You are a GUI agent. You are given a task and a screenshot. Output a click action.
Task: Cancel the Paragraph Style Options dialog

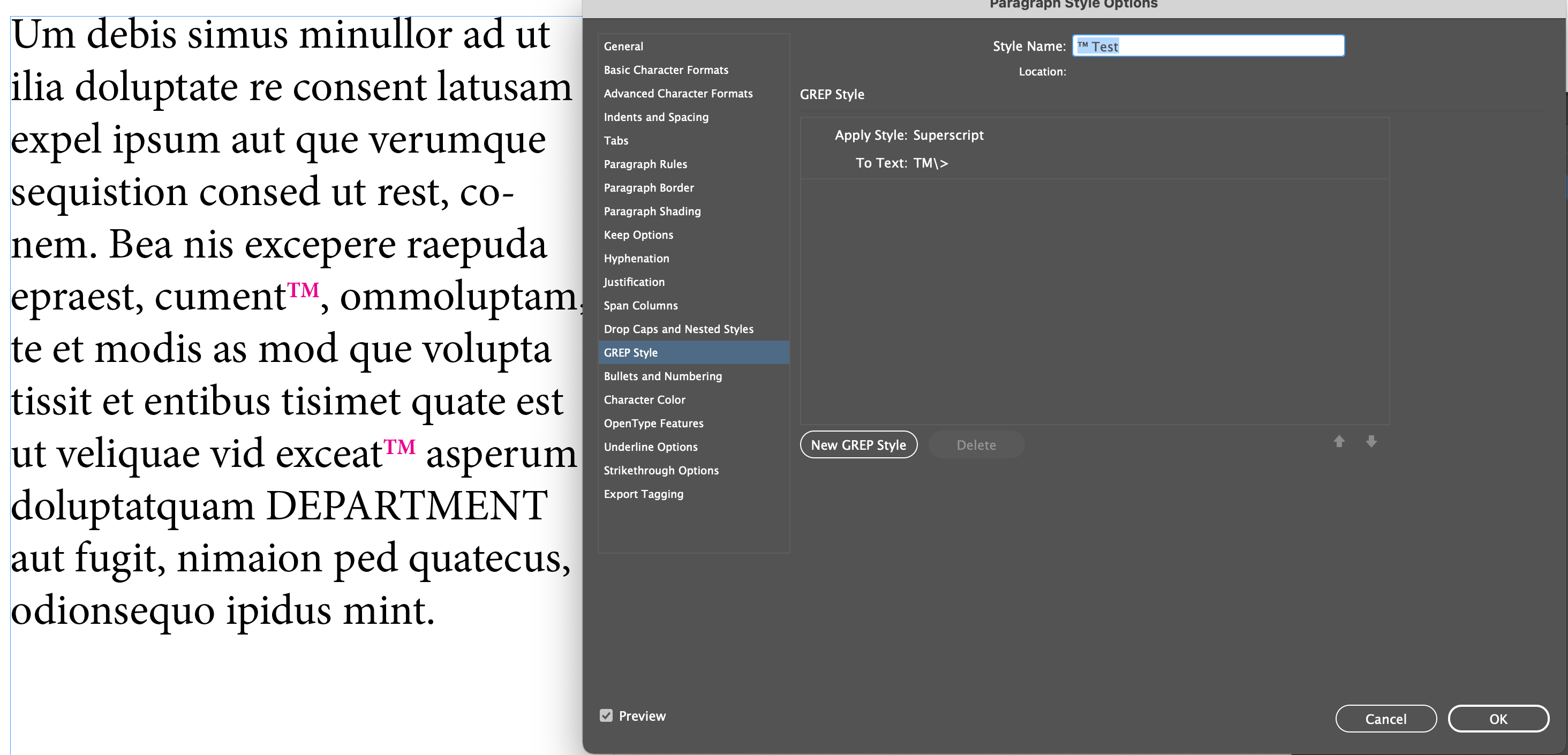[1385, 719]
